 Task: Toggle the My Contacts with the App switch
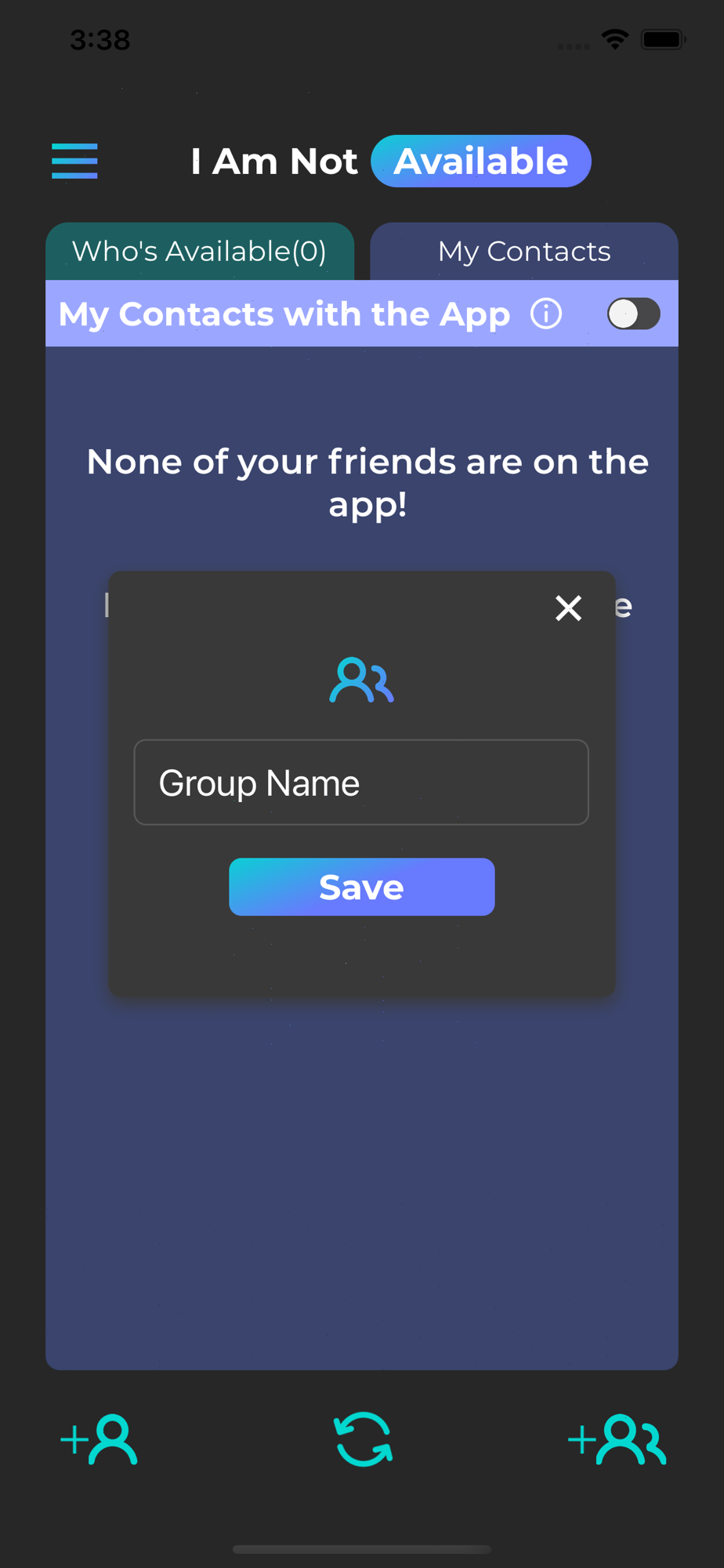coord(634,314)
